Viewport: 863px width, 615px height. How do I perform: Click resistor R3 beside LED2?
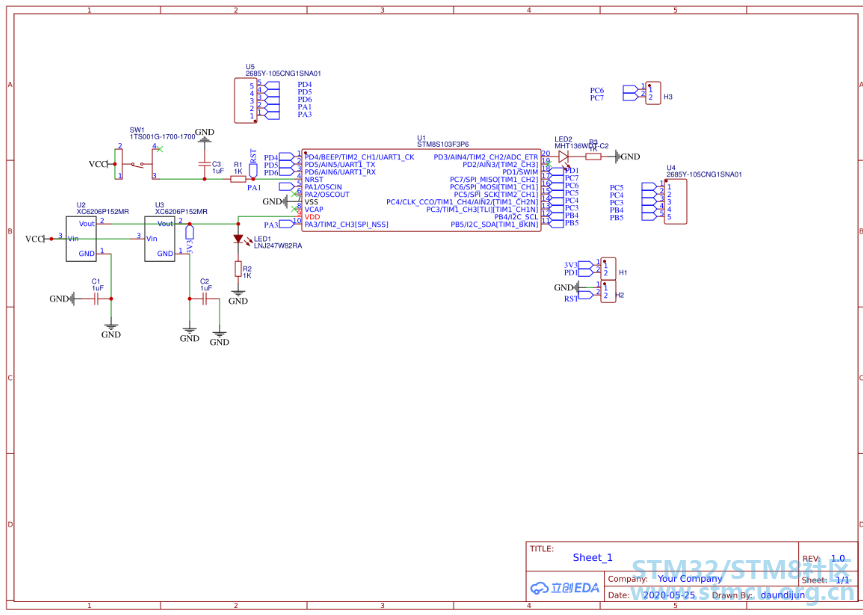click(593, 156)
